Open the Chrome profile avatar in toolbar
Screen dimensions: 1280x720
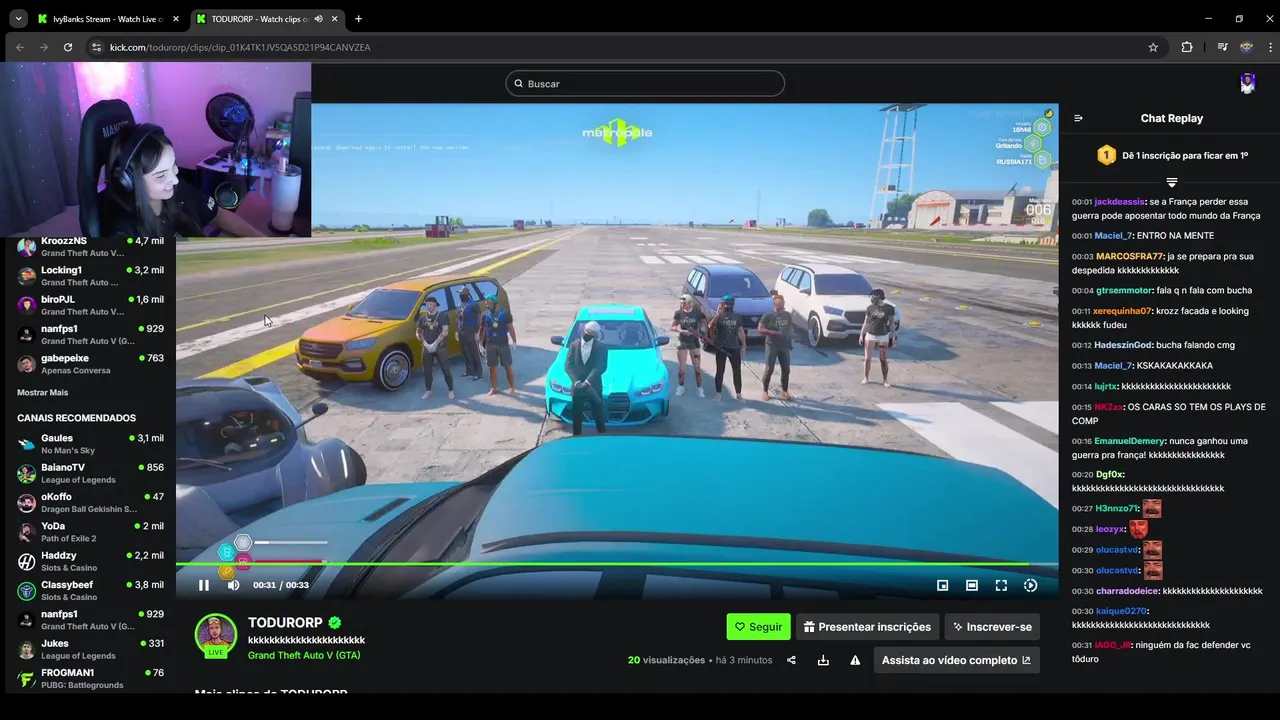coord(1246,47)
